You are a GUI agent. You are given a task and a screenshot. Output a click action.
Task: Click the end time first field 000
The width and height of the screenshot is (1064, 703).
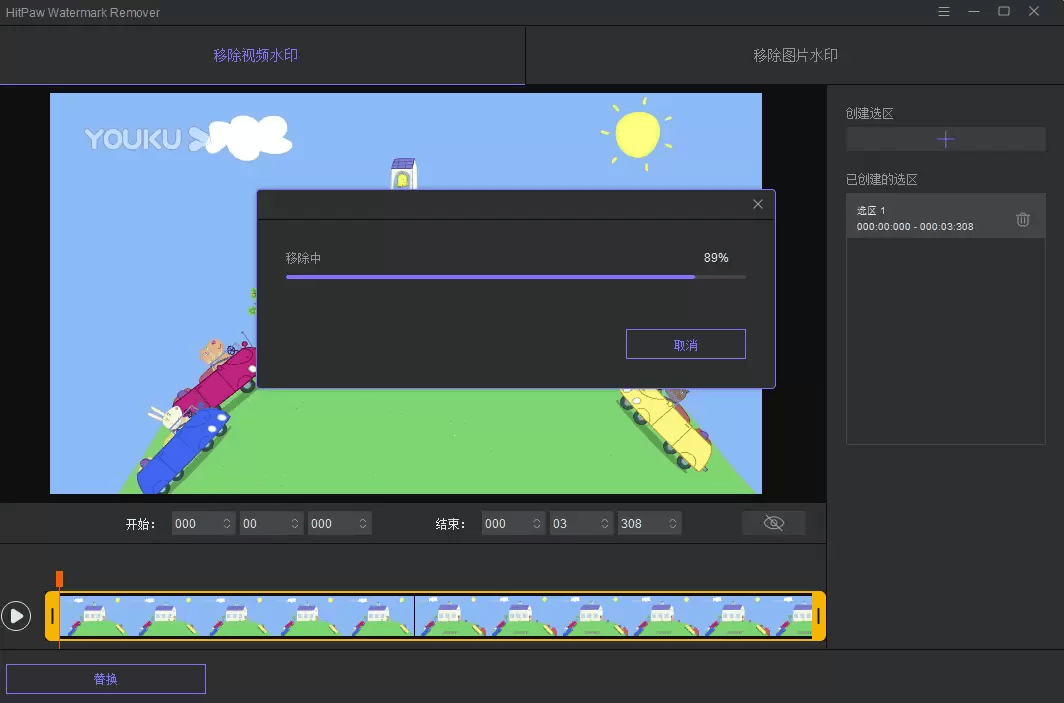[513, 523]
